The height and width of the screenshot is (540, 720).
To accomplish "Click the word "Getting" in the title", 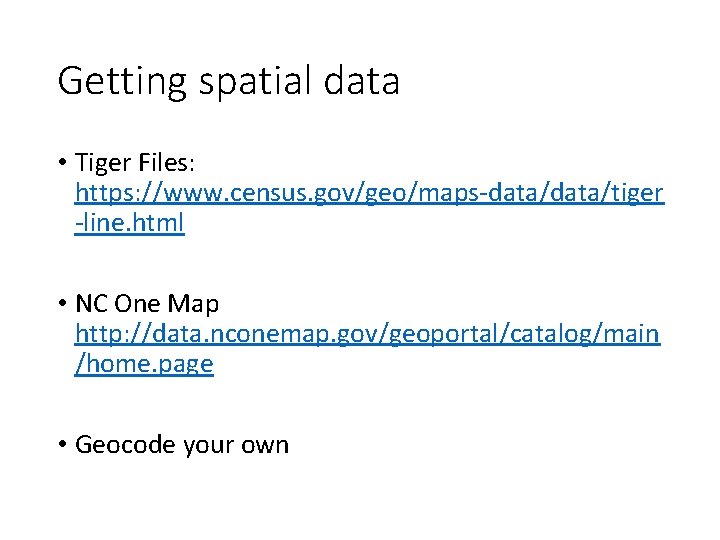I will [122, 83].
